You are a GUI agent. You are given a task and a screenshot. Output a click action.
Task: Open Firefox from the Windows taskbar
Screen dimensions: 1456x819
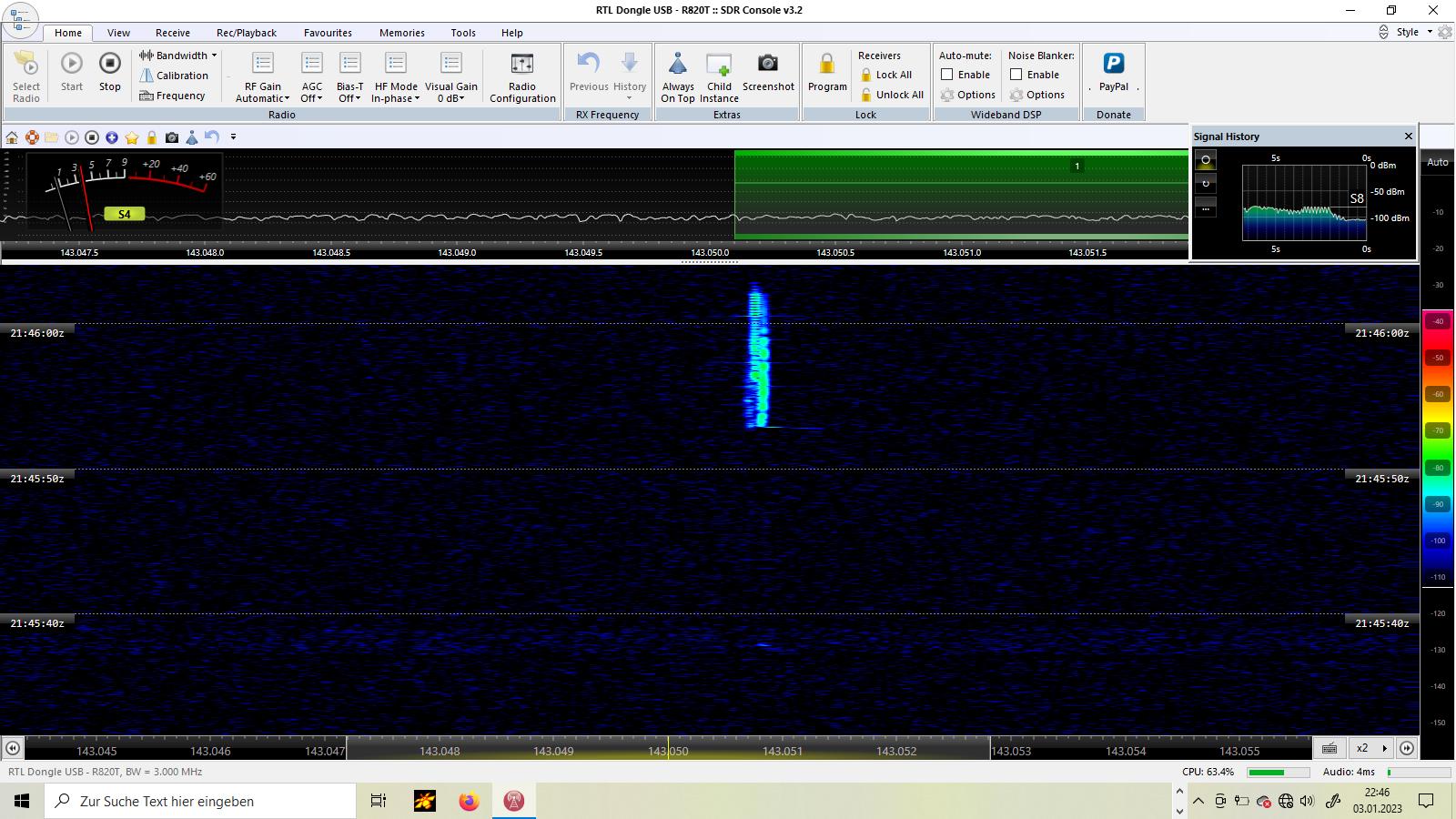click(x=469, y=801)
